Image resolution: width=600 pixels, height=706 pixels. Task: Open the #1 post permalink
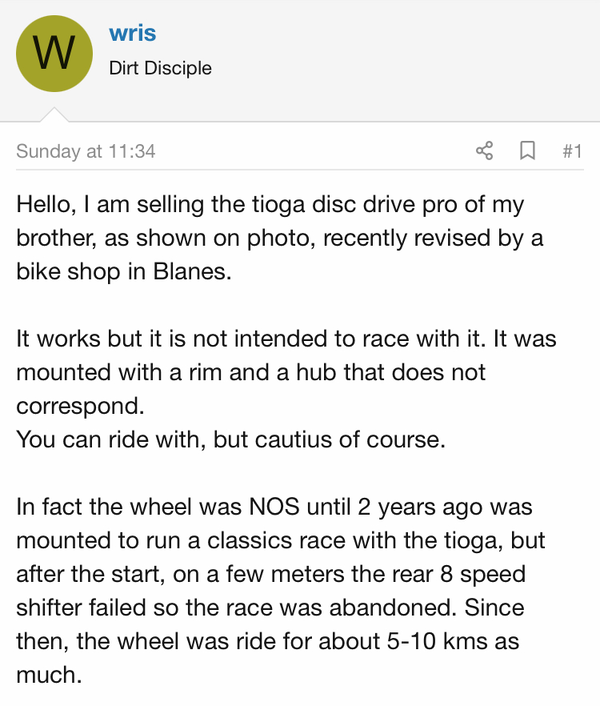(572, 151)
